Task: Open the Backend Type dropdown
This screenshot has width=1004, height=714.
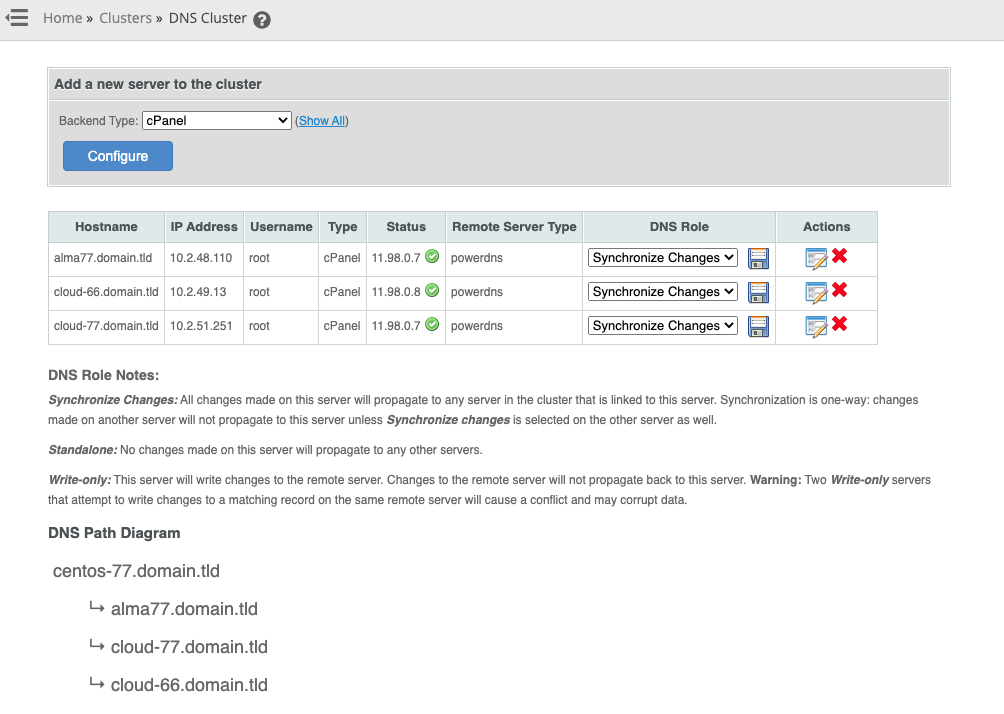Action: click(x=216, y=120)
